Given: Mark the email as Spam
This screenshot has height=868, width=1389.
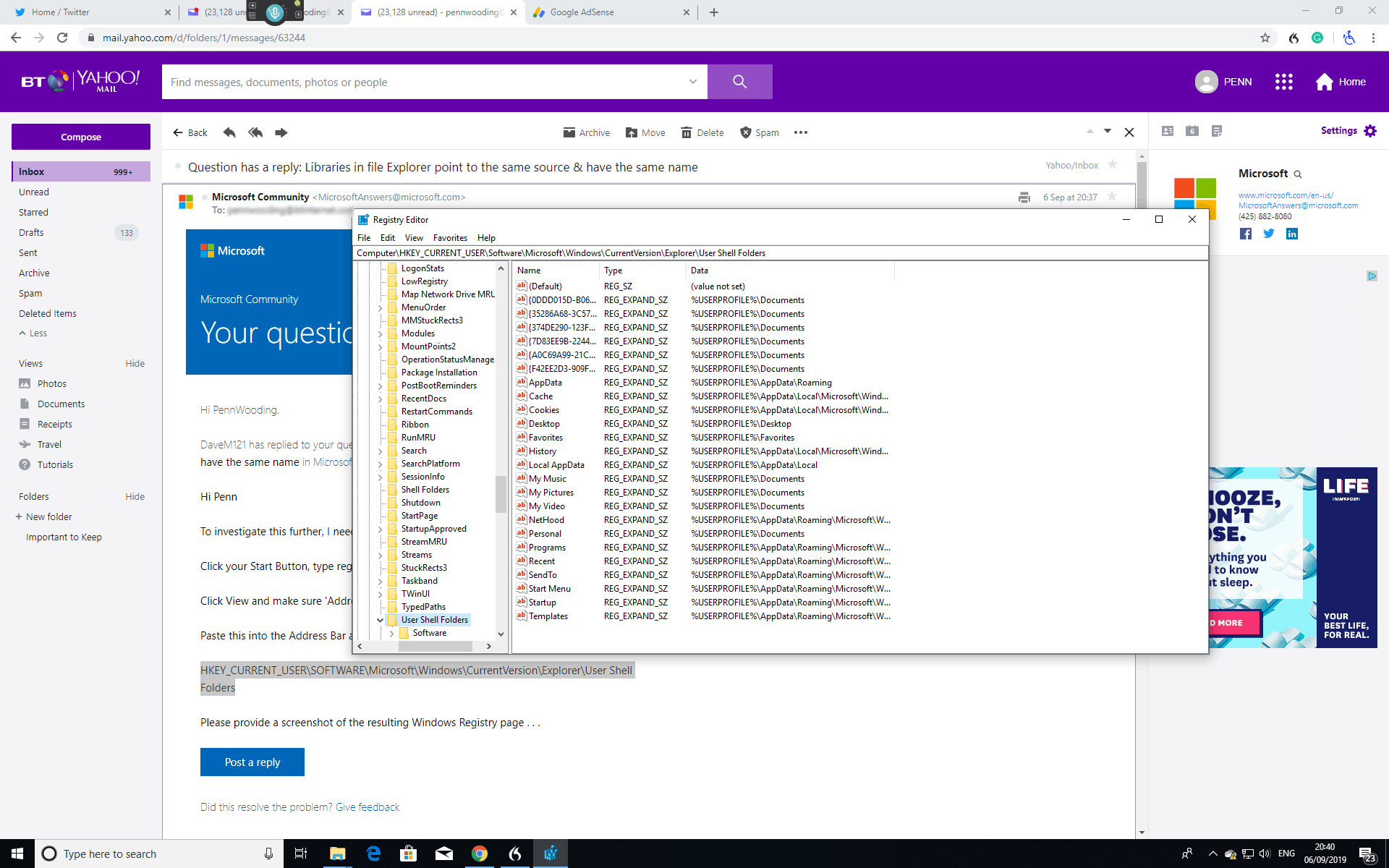Looking at the screenshot, I should pyautogui.click(x=760, y=132).
